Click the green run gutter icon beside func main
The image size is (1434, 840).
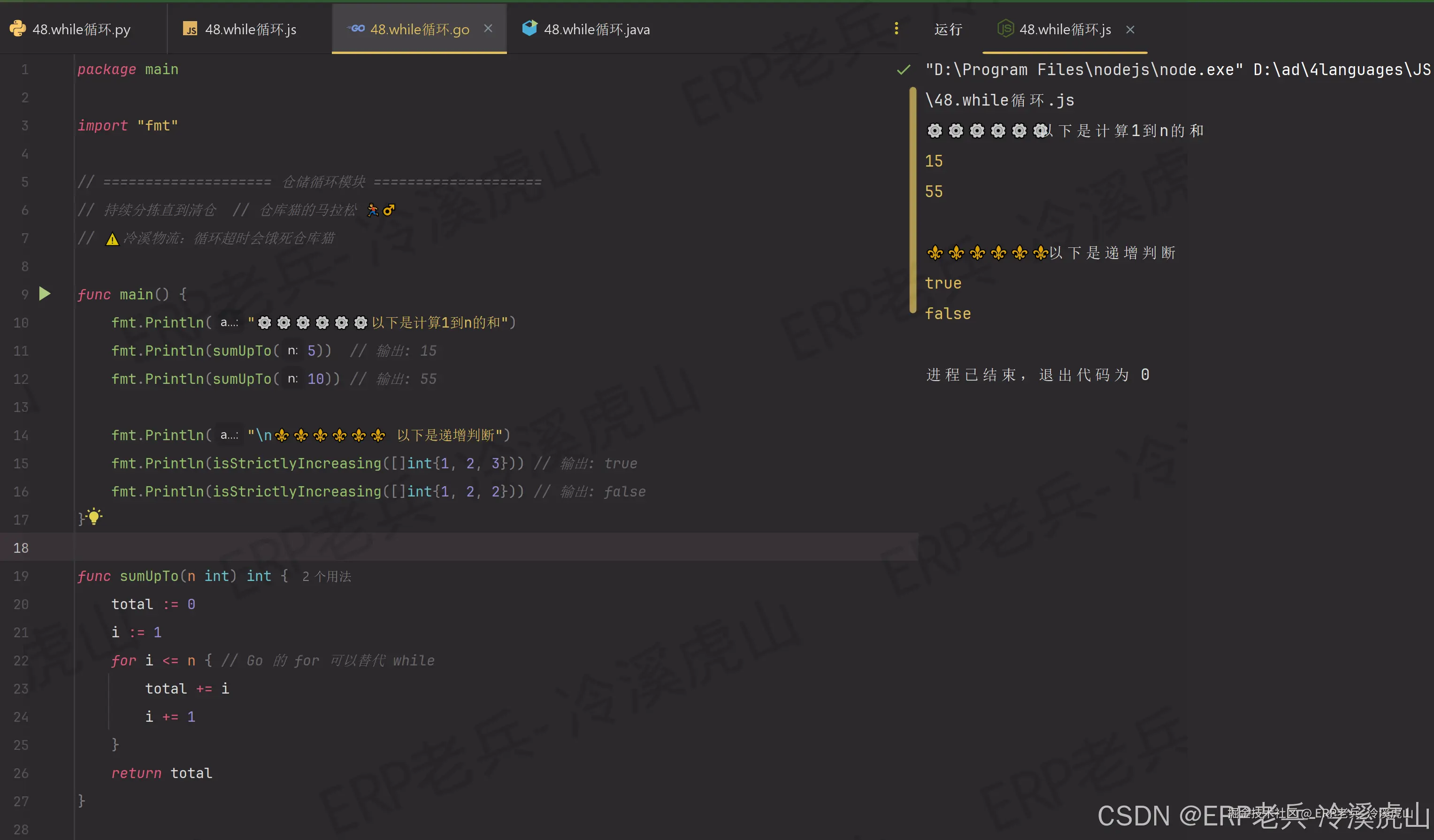(x=45, y=293)
